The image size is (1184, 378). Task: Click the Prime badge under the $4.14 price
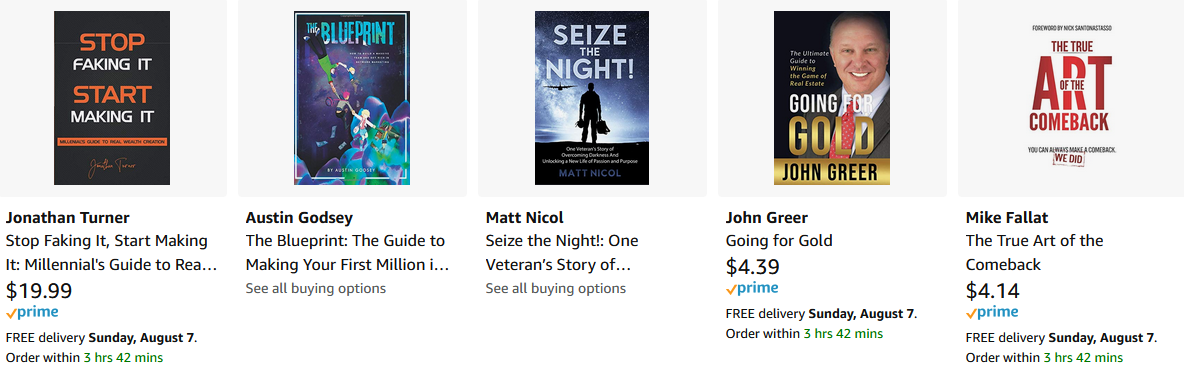coord(992,312)
